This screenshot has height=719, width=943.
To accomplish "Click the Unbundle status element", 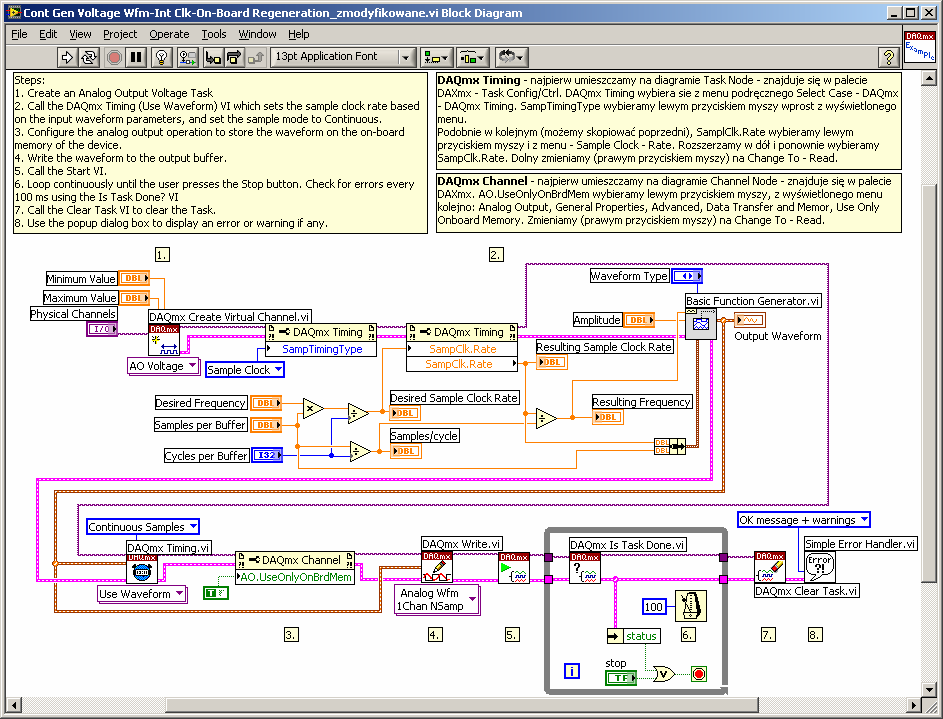I will (633, 636).
